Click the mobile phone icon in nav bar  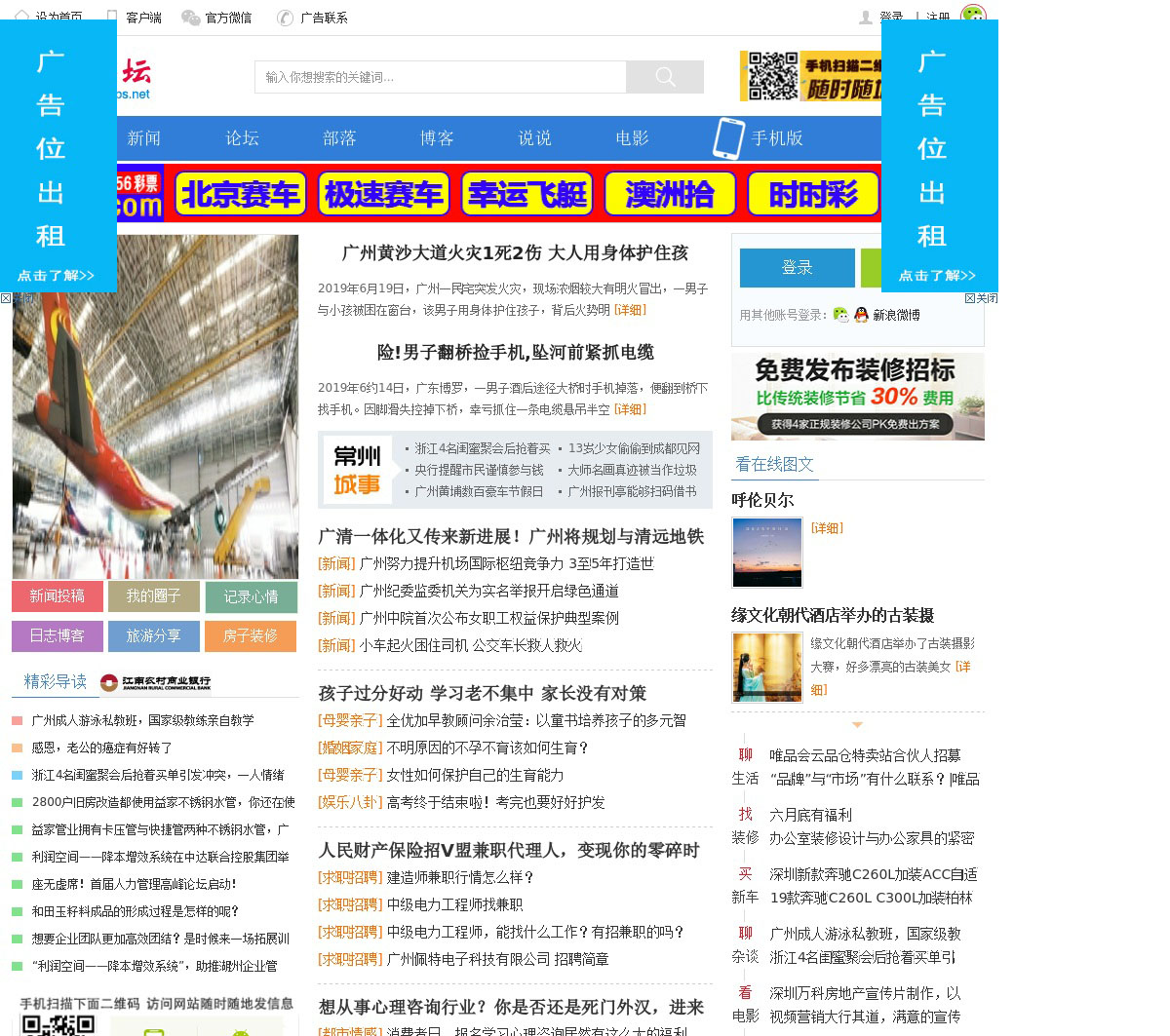coord(728,138)
